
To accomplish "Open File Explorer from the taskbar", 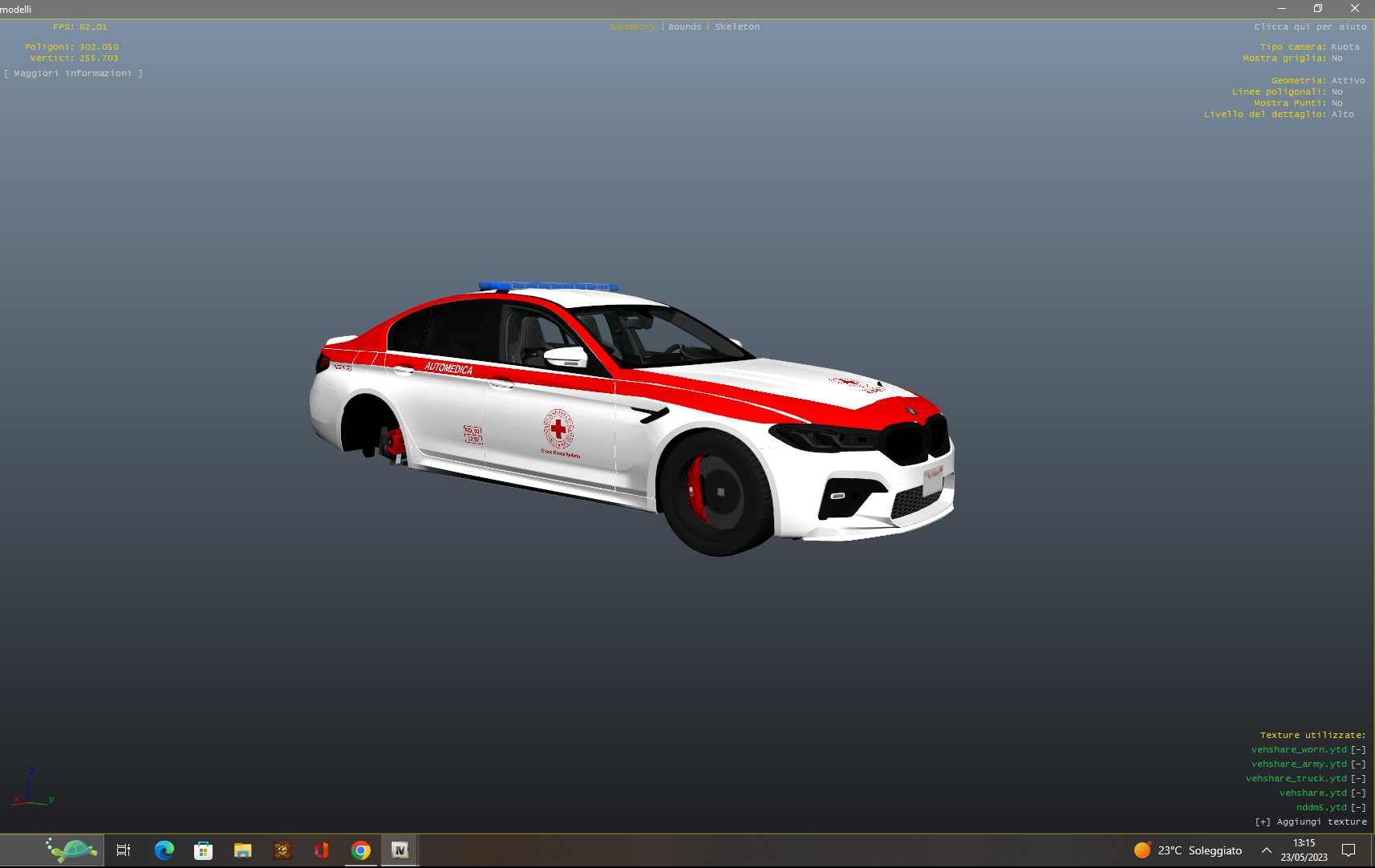I will [242, 850].
